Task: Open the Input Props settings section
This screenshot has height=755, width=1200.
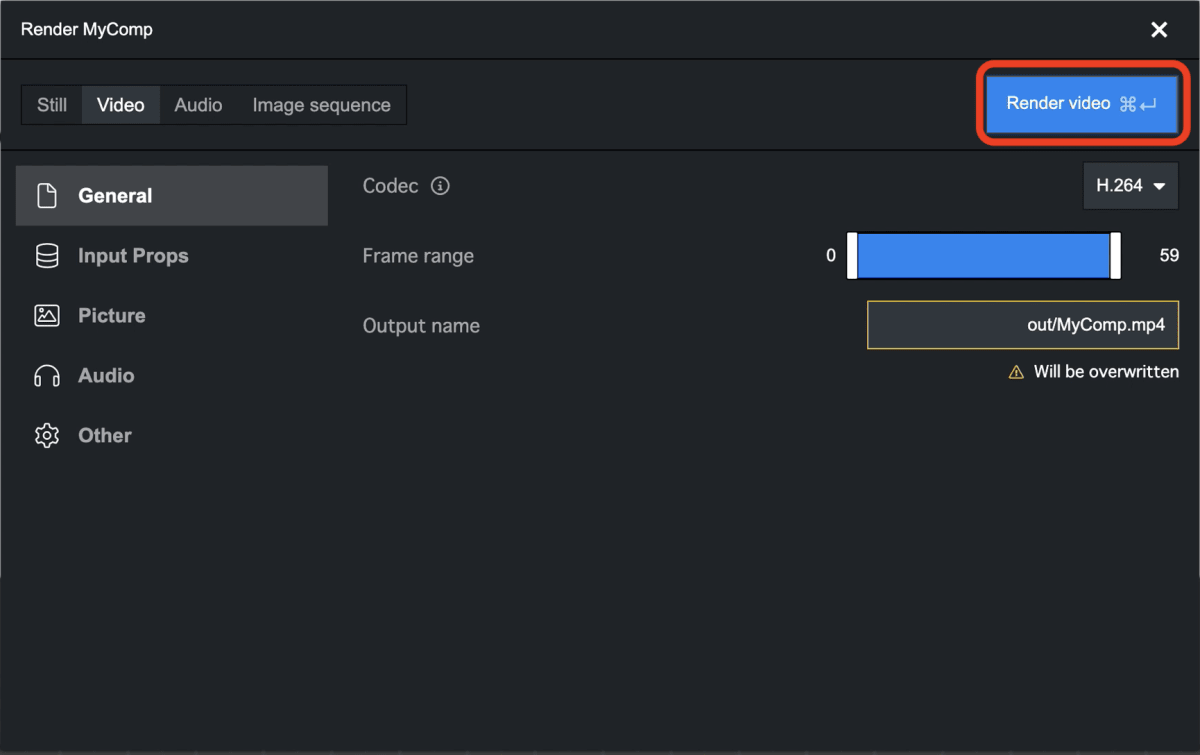Action: point(133,256)
